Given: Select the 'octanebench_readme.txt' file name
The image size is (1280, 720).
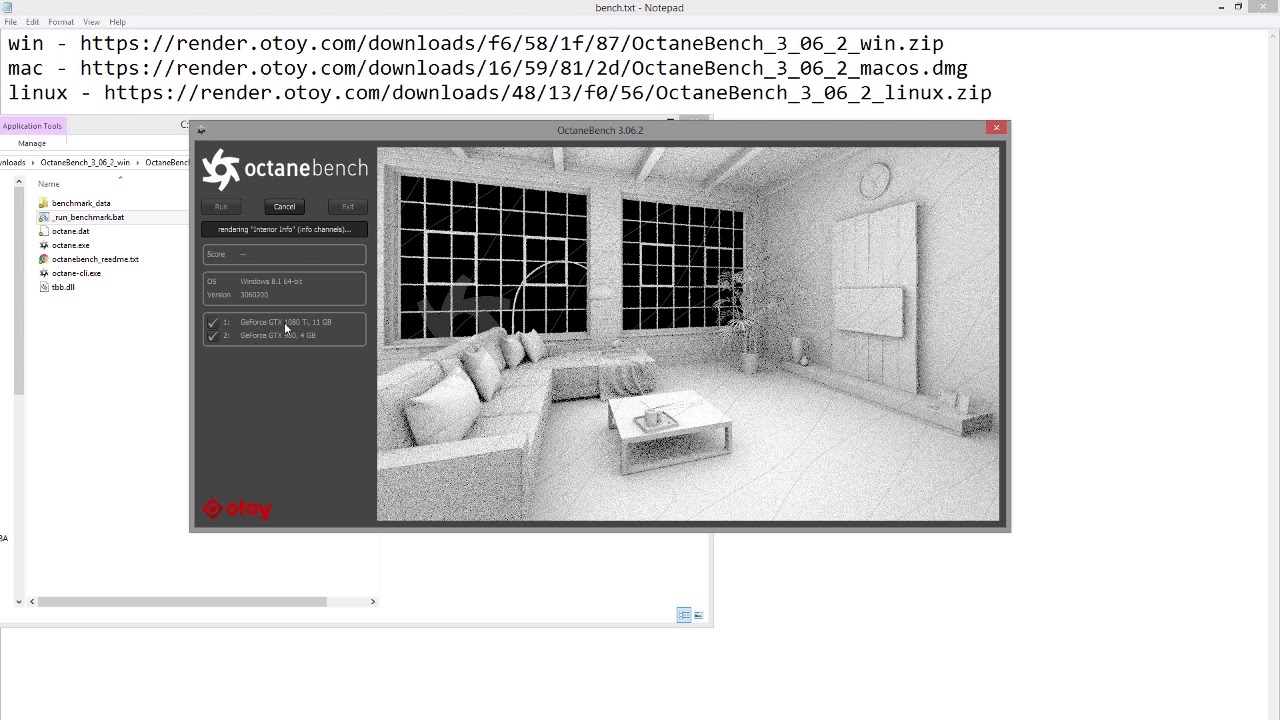Looking at the screenshot, I should pos(95,259).
